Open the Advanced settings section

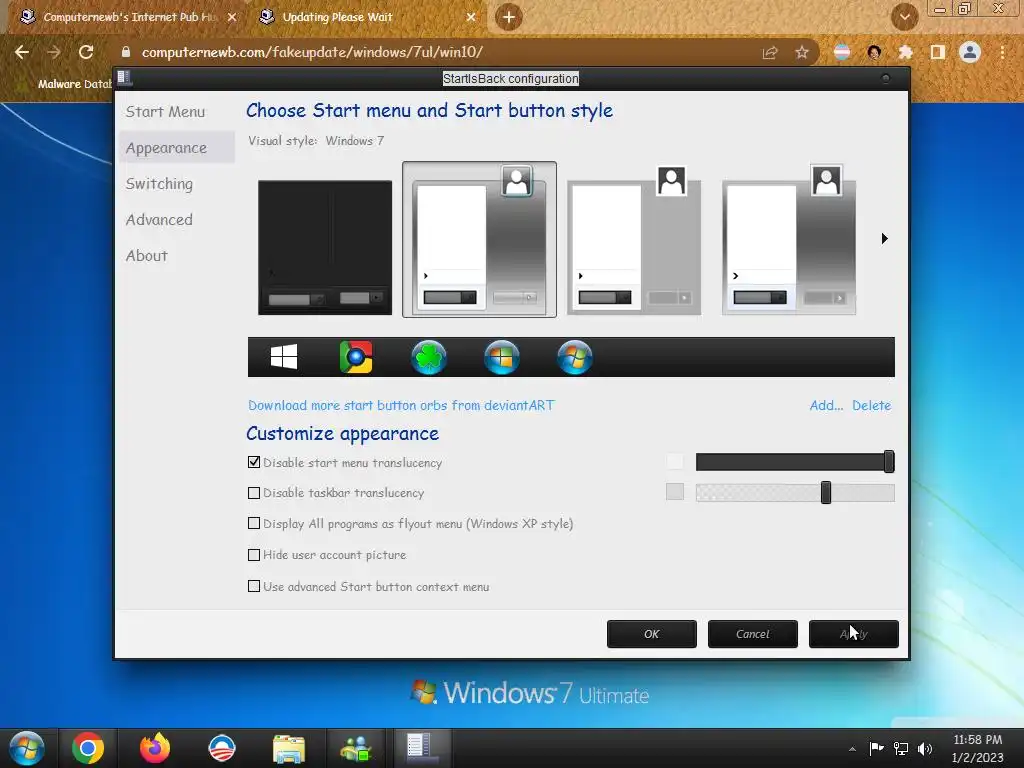click(159, 219)
